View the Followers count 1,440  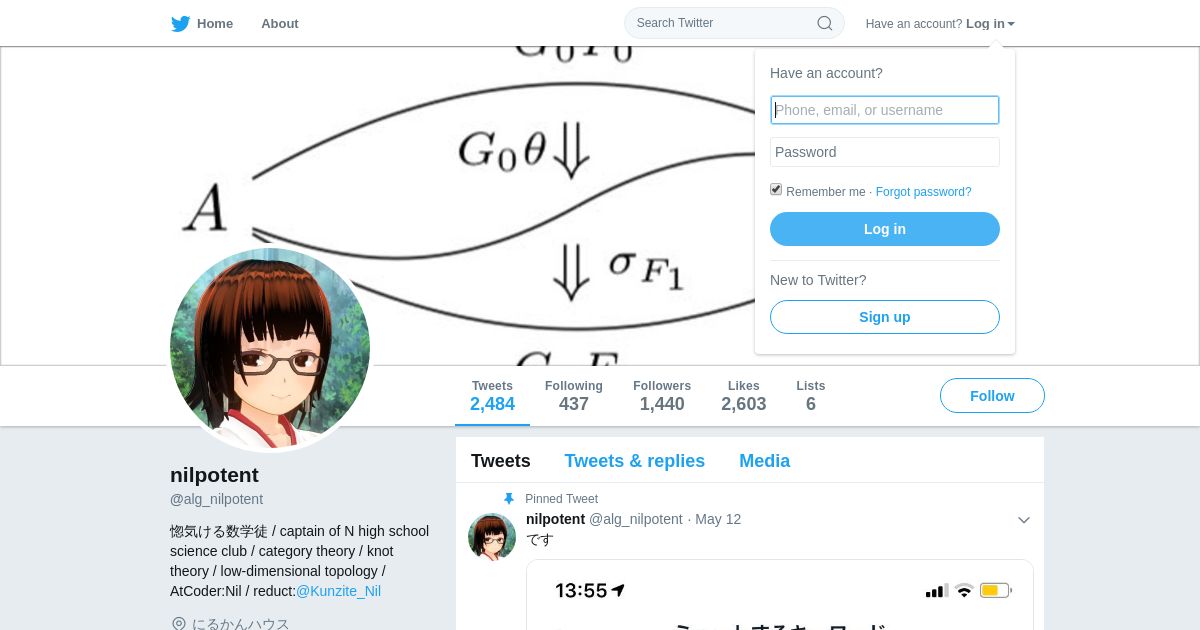tap(662, 396)
